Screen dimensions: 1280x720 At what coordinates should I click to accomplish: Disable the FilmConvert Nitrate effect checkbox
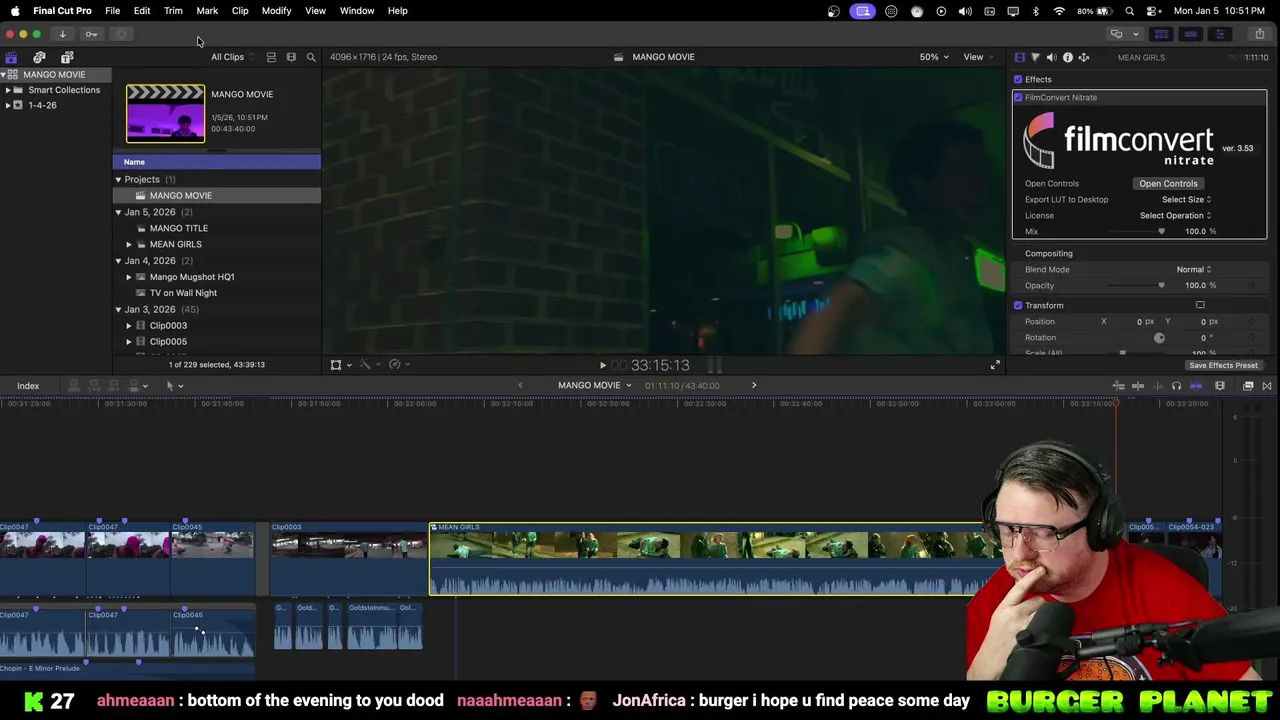coord(1018,98)
